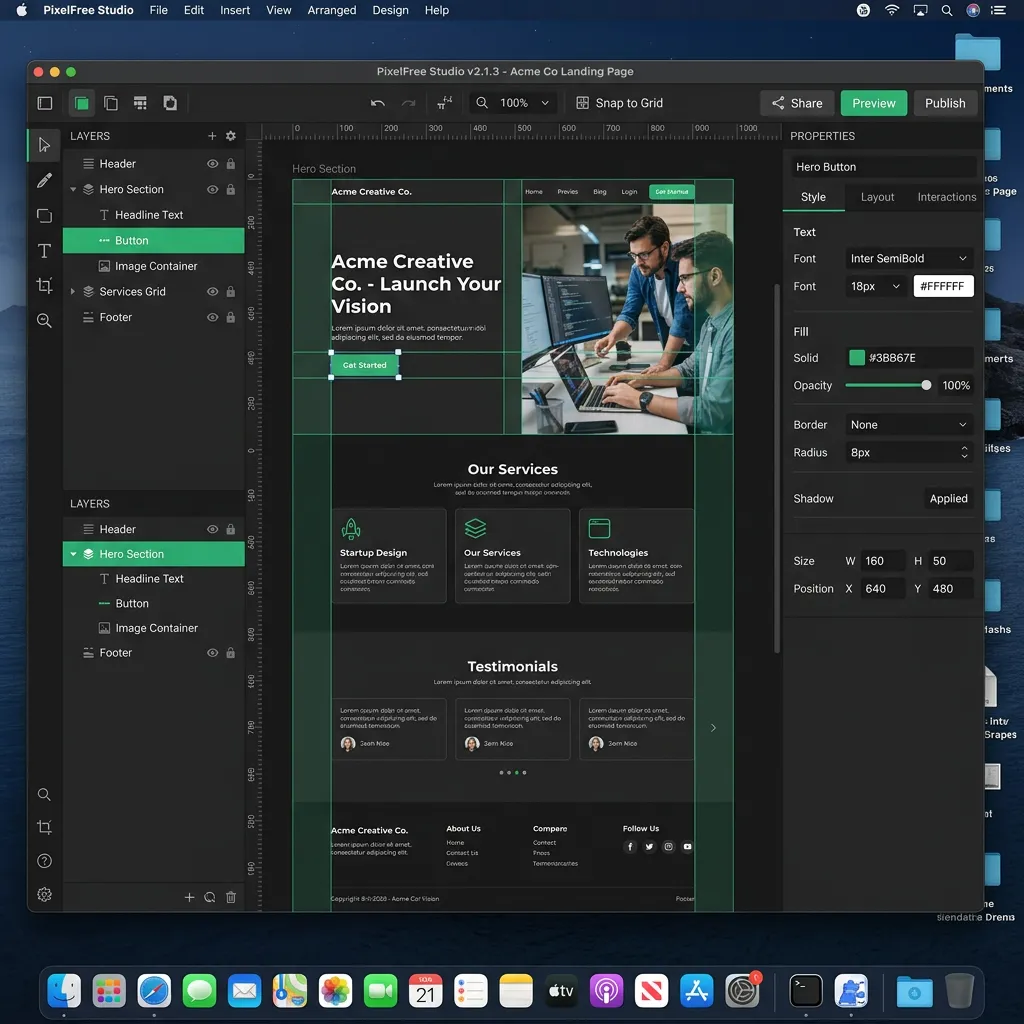Open Safari from the Dock
The image size is (1024, 1024).
pos(154,991)
